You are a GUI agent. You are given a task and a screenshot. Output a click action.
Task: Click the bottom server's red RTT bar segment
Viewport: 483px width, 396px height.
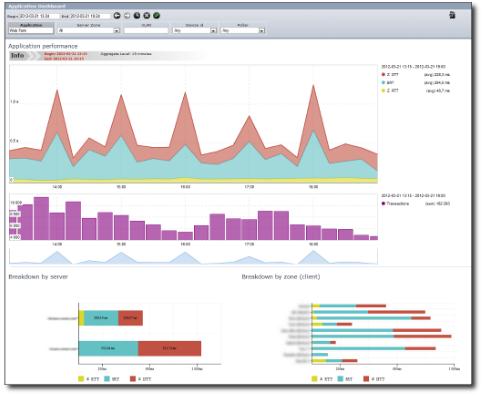pos(169,348)
